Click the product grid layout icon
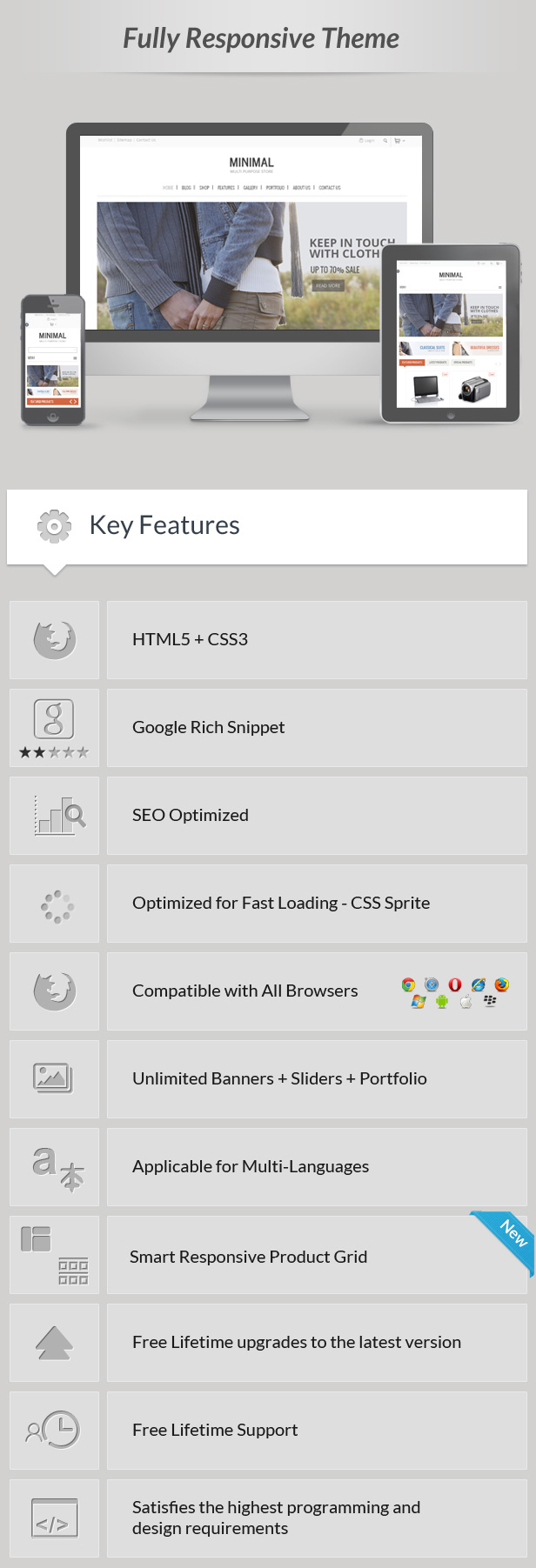This screenshot has height=1568, width=536. click(x=54, y=1255)
